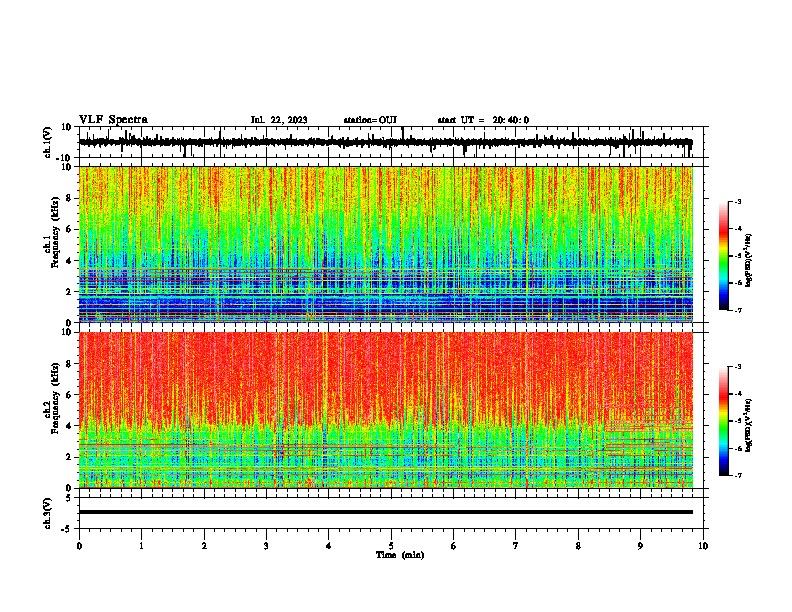Click the "station=OUI" label
The image size is (792, 612).
pos(370,120)
